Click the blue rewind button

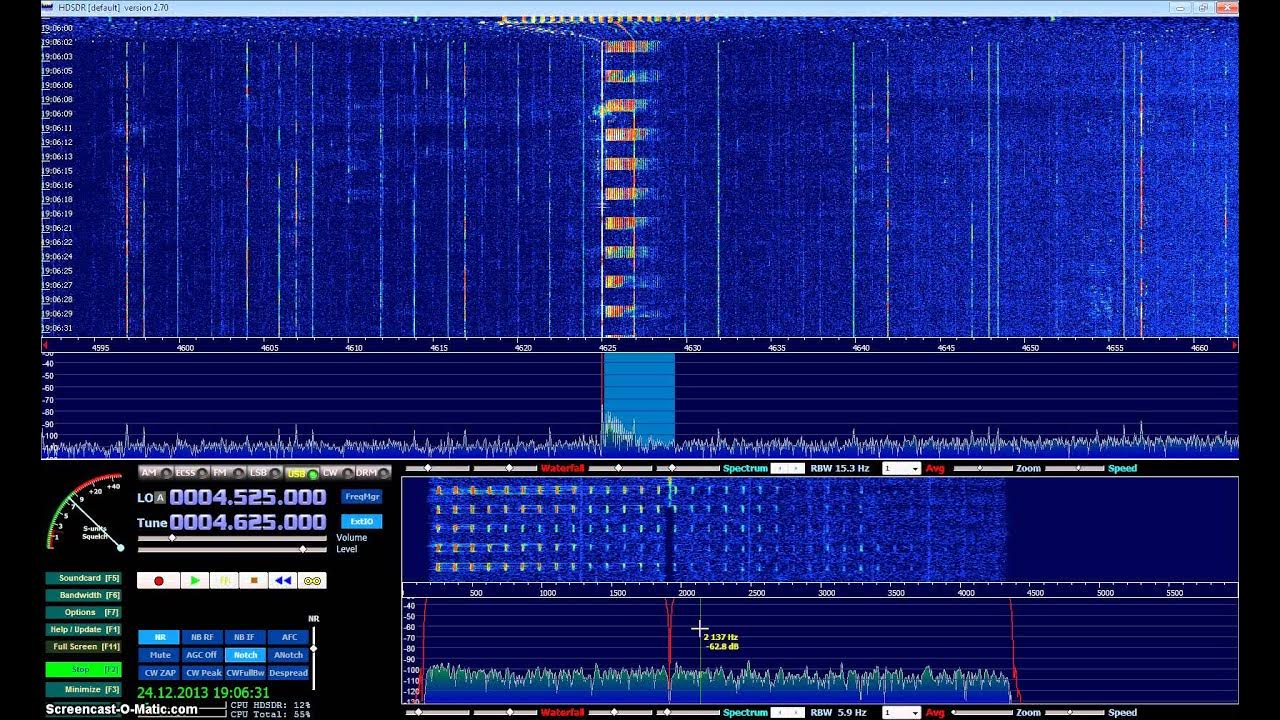283,581
